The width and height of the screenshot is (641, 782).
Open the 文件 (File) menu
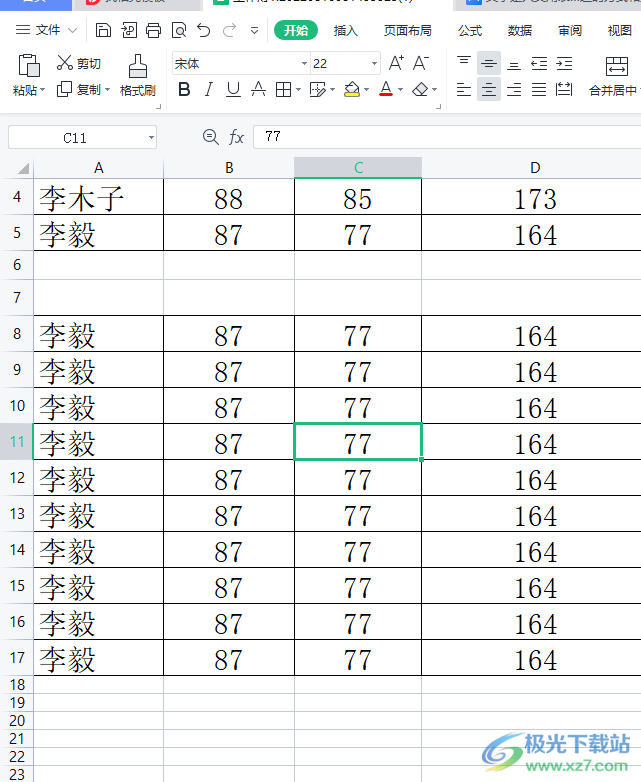46,30
